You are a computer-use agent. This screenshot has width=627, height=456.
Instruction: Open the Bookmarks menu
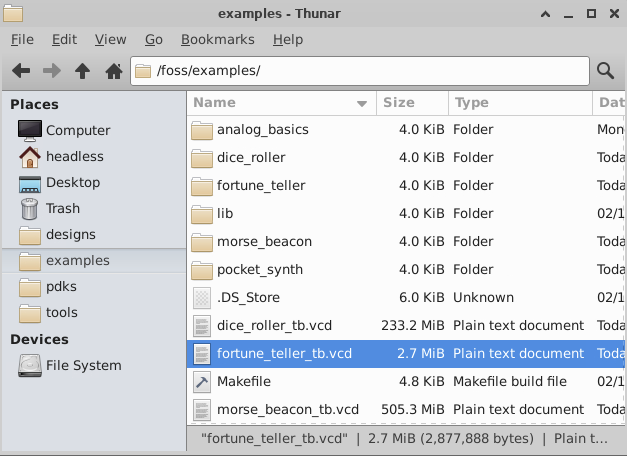217,40
